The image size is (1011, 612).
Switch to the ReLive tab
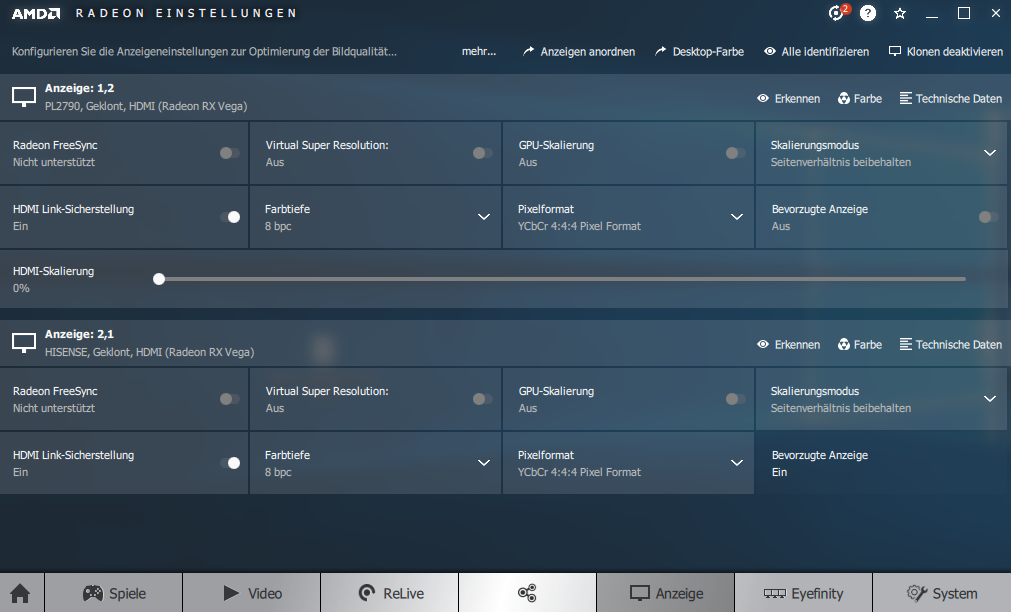[x=389, y=593]
